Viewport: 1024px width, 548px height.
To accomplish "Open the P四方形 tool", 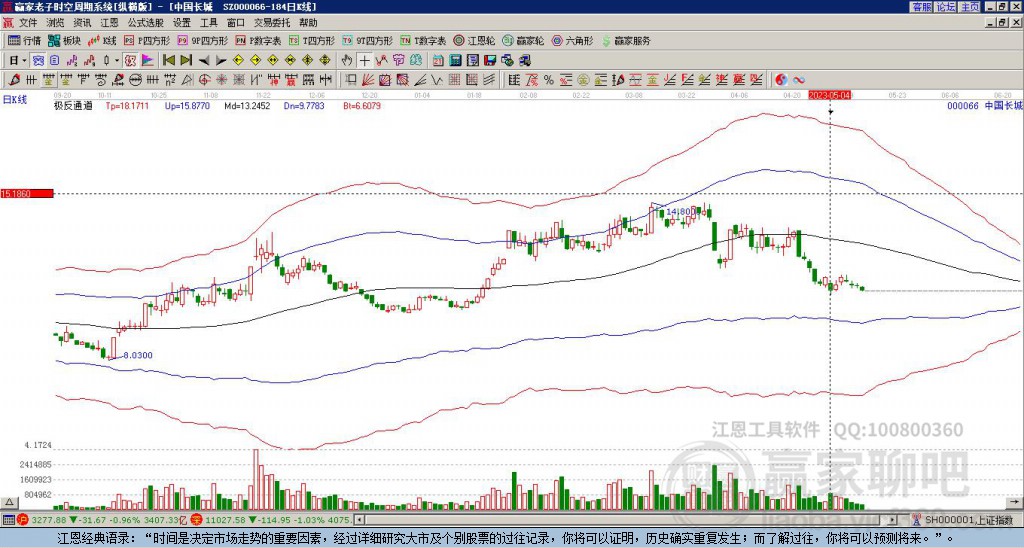I will coord(147,40).
